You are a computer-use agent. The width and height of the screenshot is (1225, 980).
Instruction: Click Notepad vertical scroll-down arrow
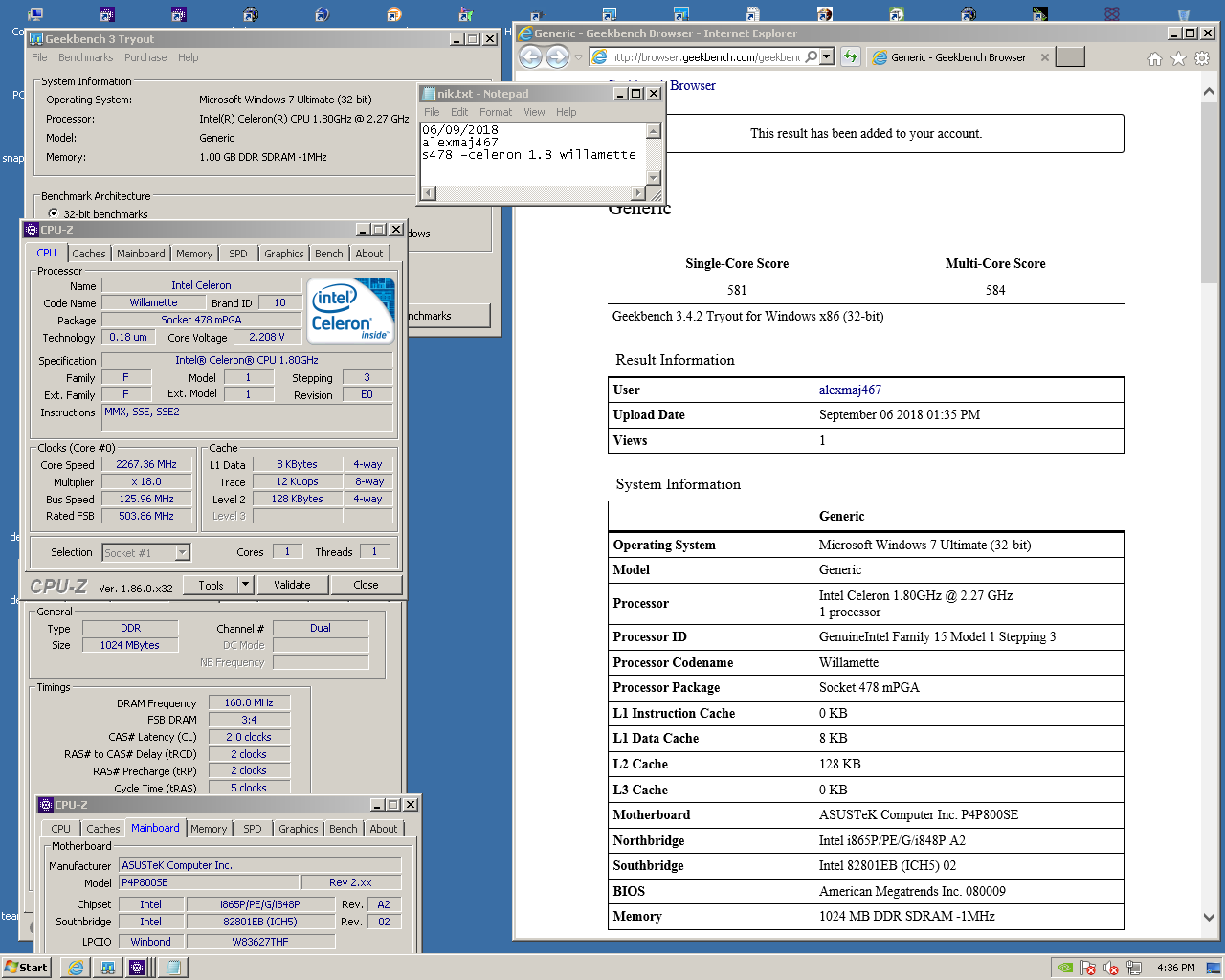point(654,177)
